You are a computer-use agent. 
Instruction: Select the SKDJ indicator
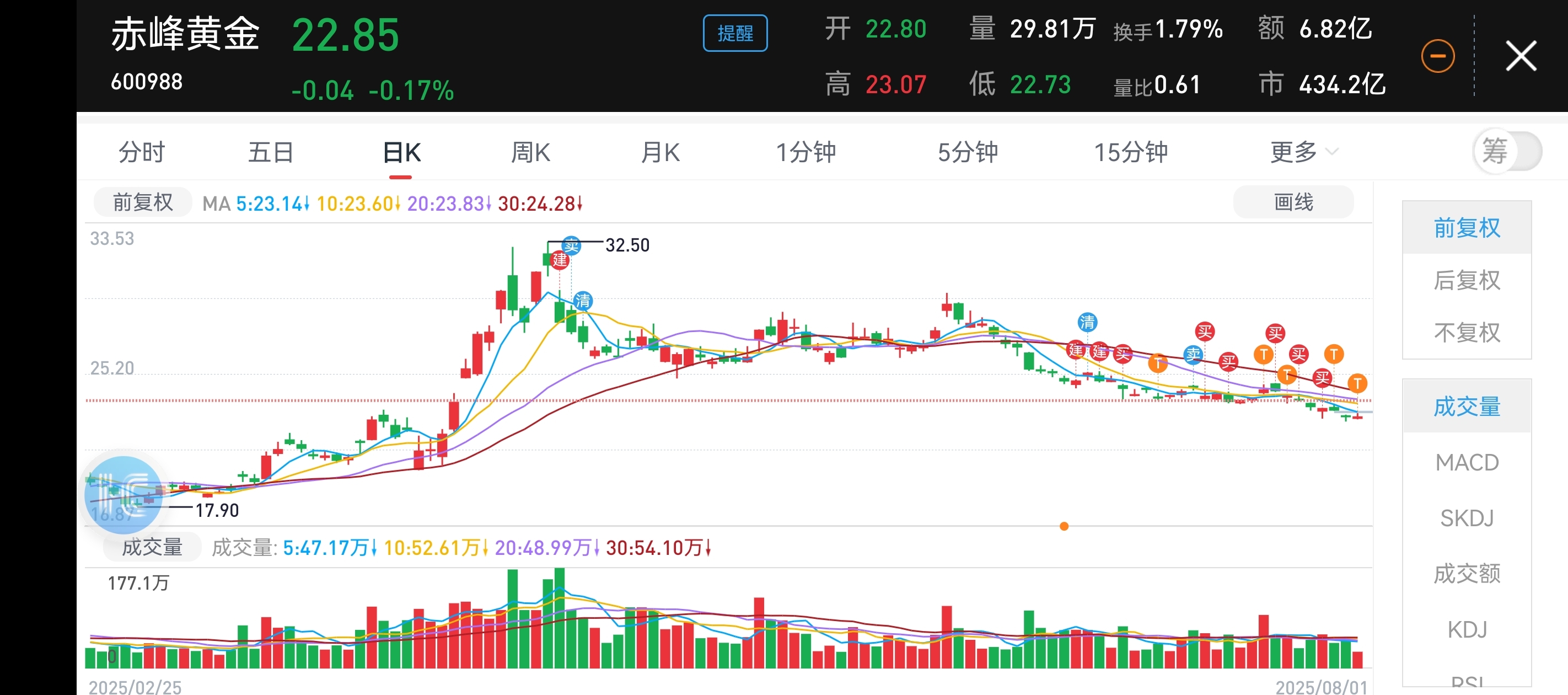pos(1467,518)
